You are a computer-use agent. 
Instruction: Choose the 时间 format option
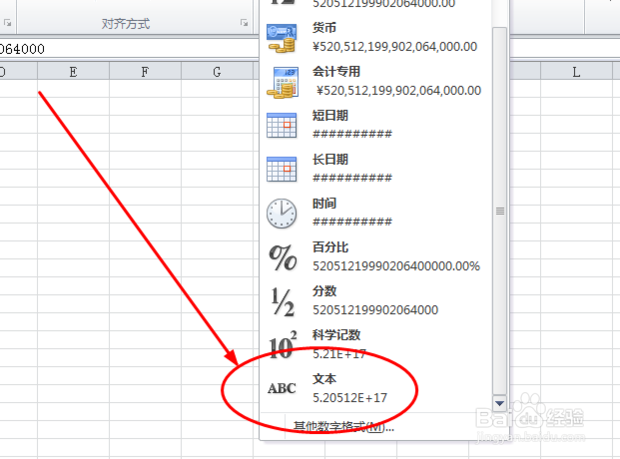(x=376, y=213)
